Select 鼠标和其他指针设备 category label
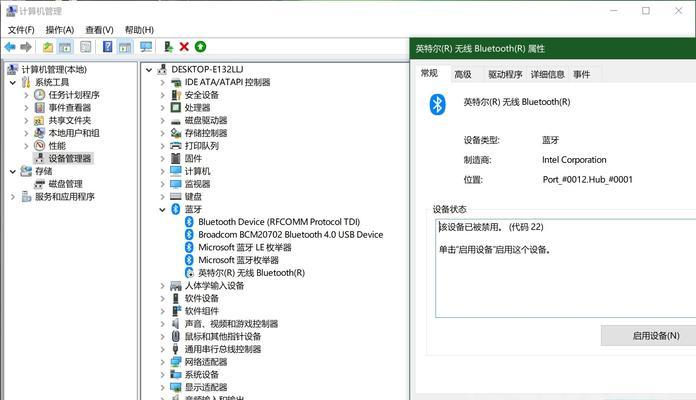This screenshot has height=400, width=696. pyautogui.click(x=223, y=337)
